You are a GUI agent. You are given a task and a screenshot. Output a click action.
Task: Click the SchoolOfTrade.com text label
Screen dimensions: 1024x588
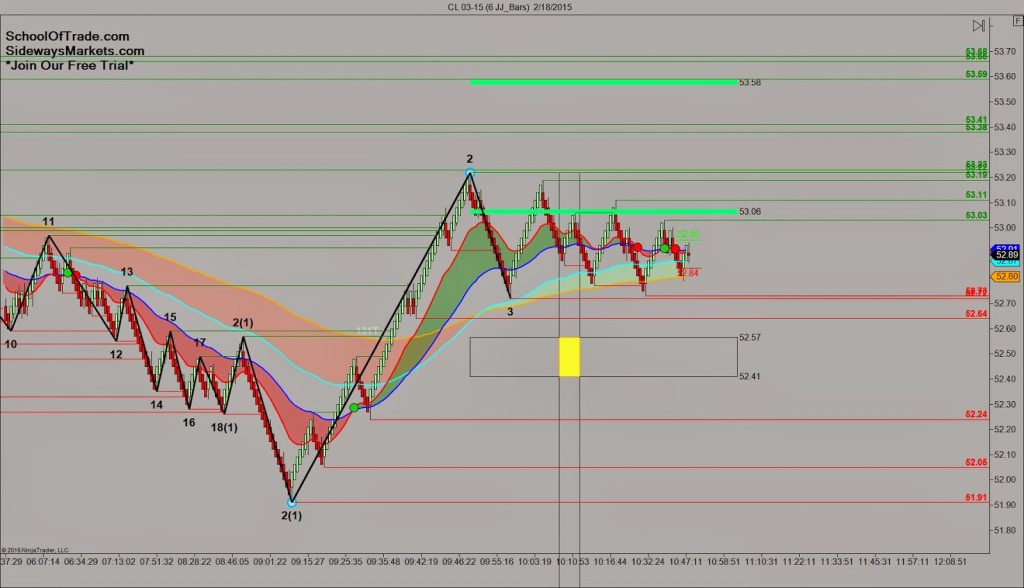pyautogui.click(x=67, y=37)
